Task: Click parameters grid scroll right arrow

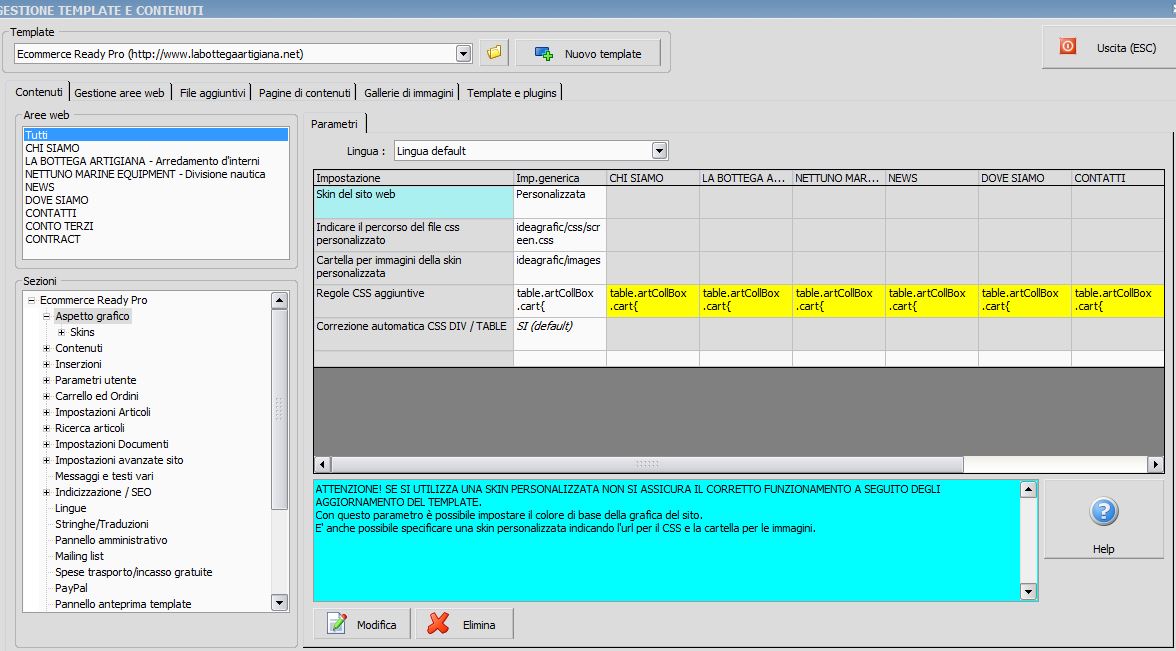Action: click(1156, 465)
